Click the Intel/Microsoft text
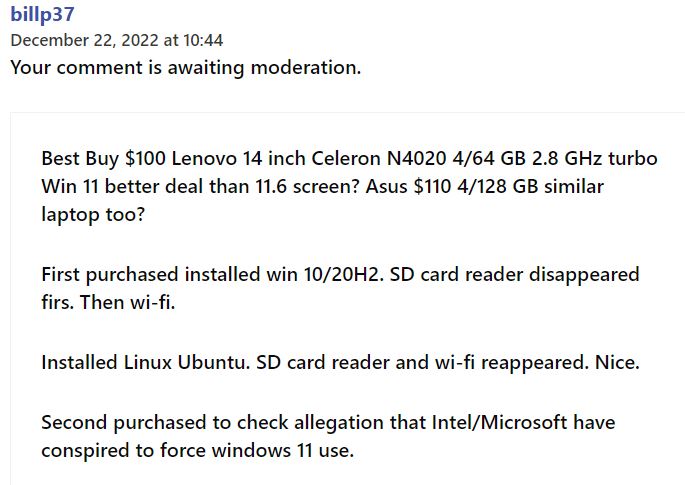 tap(499, 423)
